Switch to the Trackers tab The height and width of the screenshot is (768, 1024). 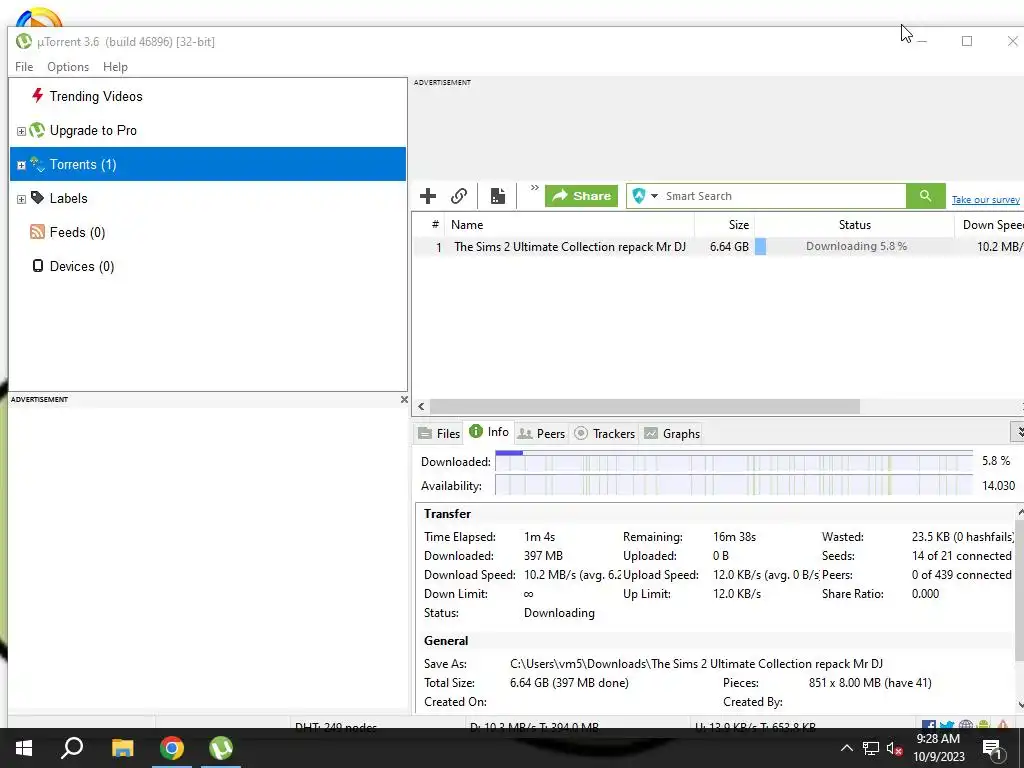[605, 434]
